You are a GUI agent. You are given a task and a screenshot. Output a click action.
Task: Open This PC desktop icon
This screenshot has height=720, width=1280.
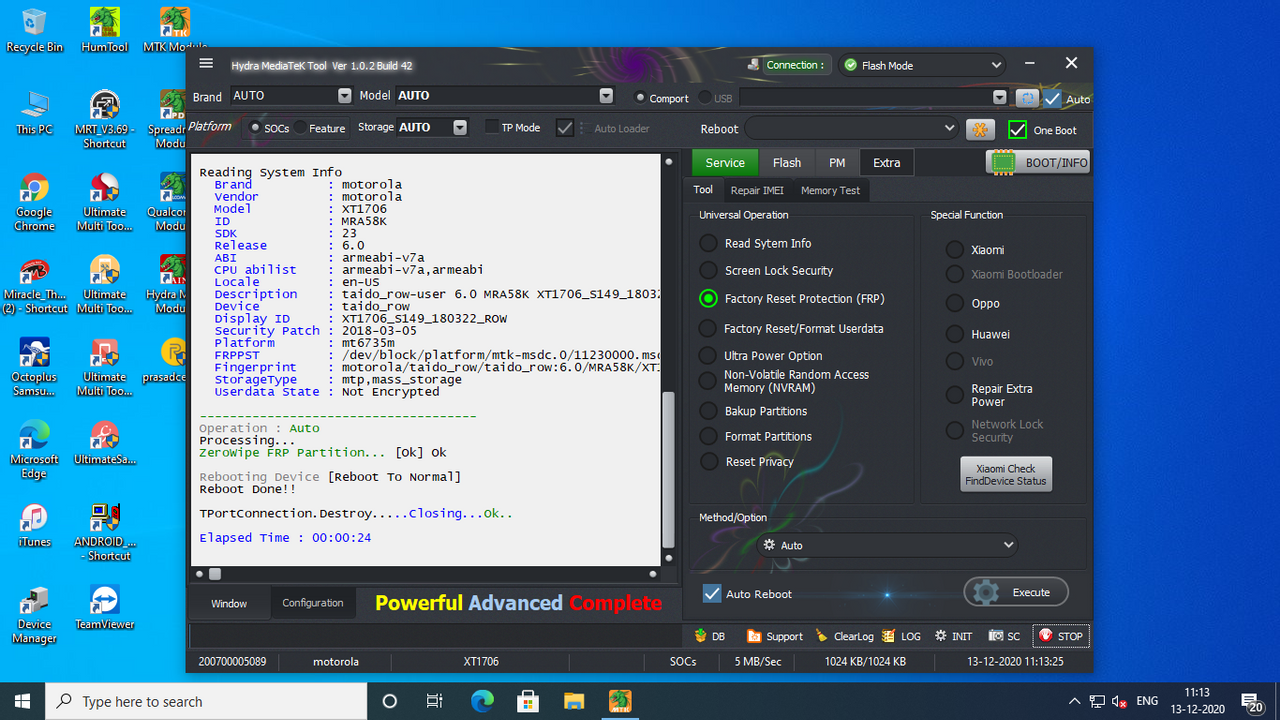pyautogui.click(x=34, y=112)
